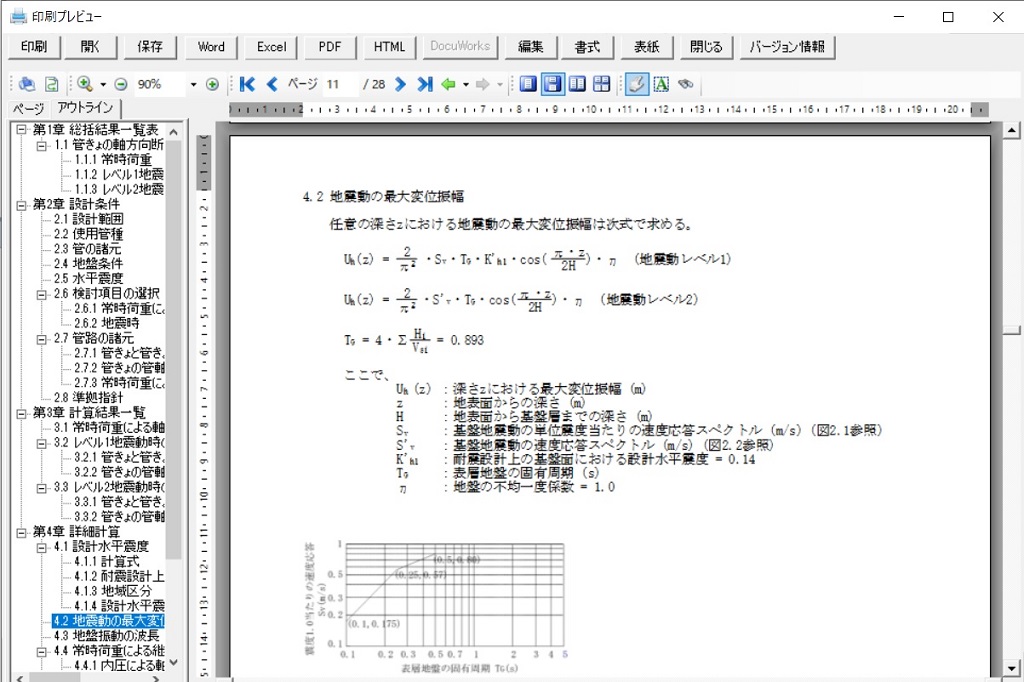Open the back history dropdown arrow
Screen dimensions: 1024x682
[466, 85]
